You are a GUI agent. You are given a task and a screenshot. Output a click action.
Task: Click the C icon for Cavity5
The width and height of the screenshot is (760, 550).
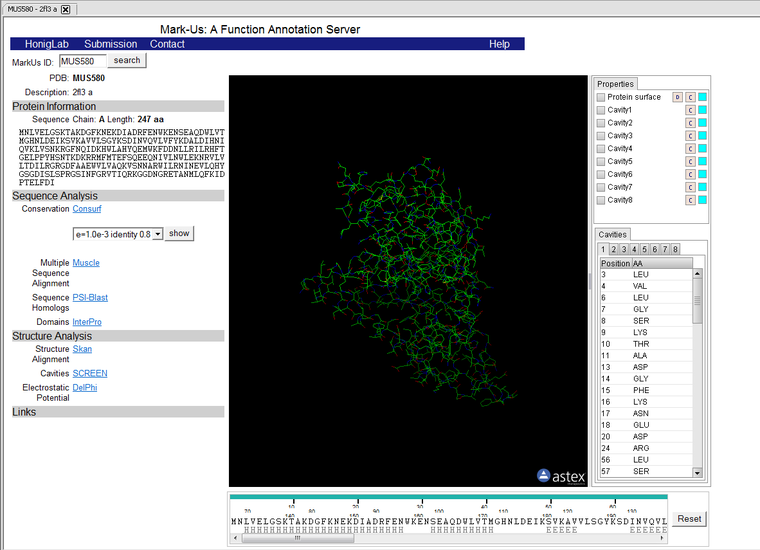point(690,161)
